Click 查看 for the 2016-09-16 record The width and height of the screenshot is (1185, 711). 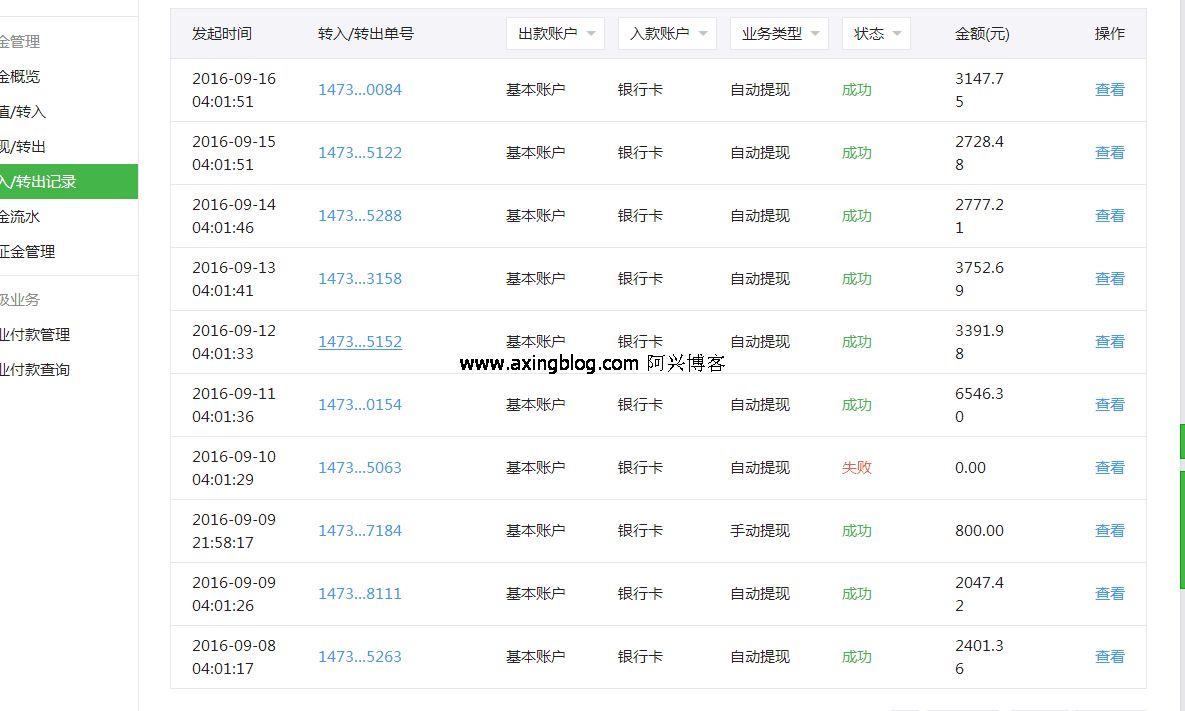(x=1109, y=90)
